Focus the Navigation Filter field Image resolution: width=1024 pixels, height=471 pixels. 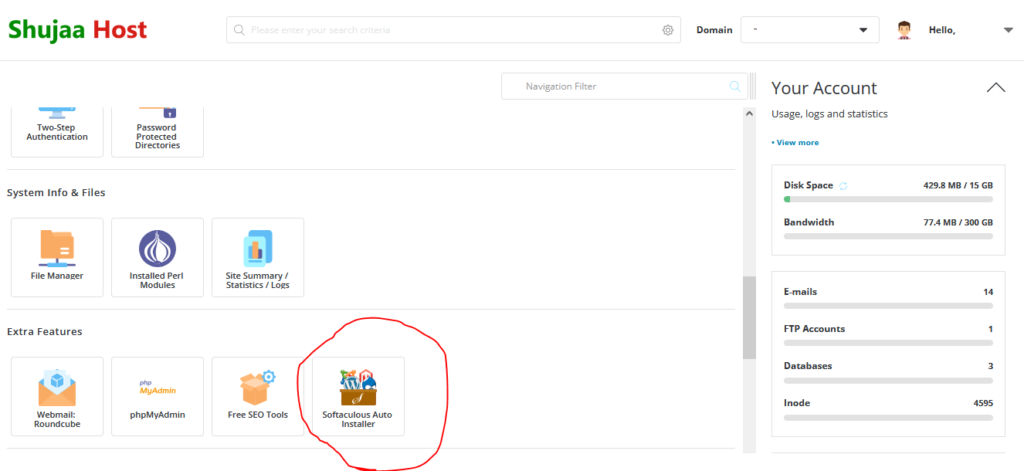624,86
